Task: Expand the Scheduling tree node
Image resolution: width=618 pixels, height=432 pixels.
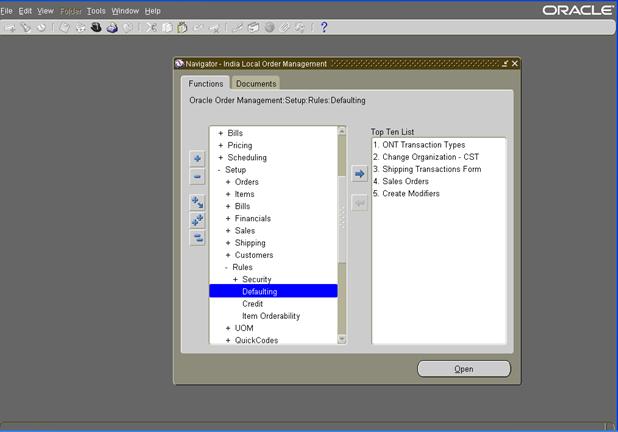Action: (221, 158)
